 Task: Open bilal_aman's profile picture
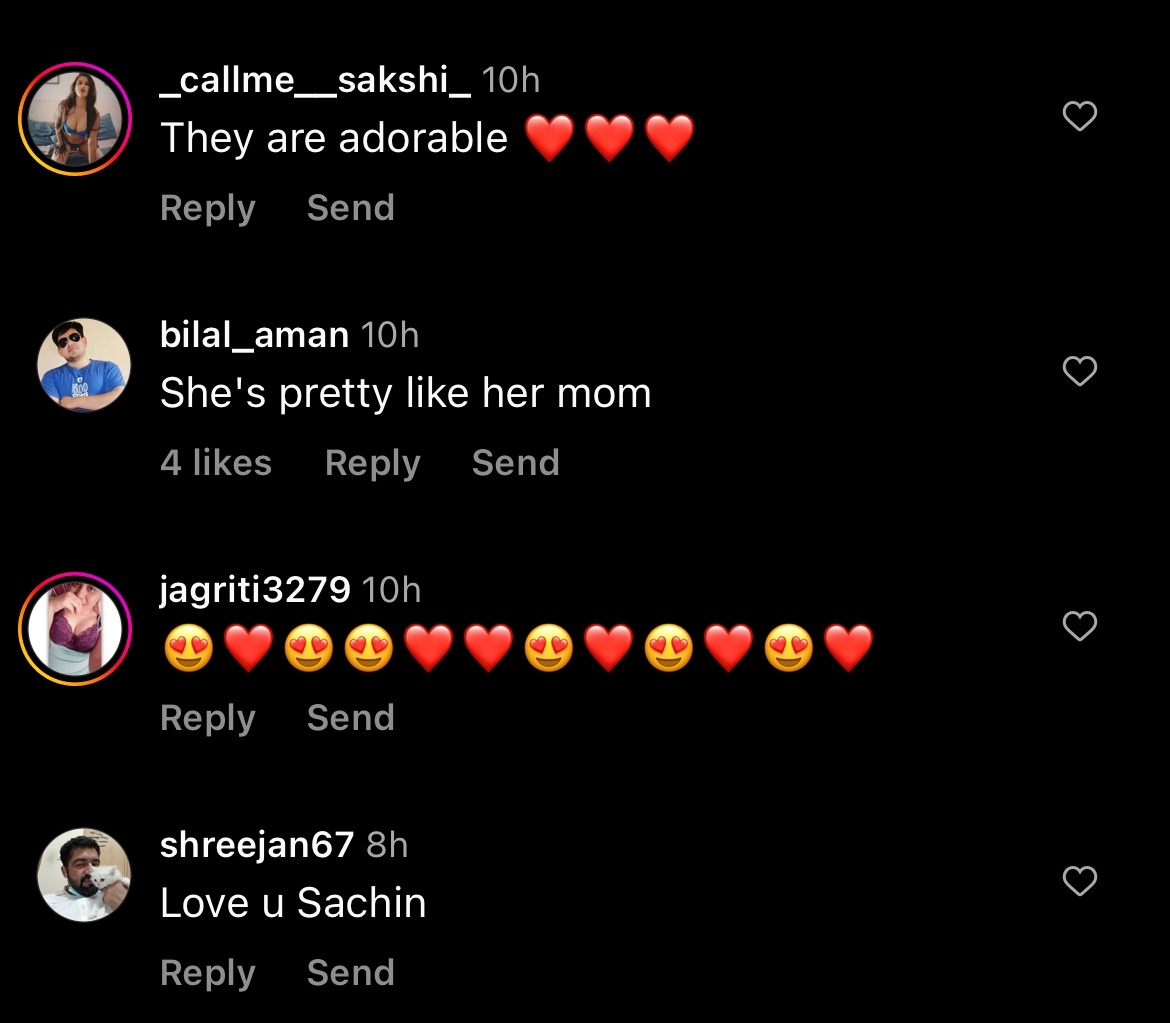(84, 365)
